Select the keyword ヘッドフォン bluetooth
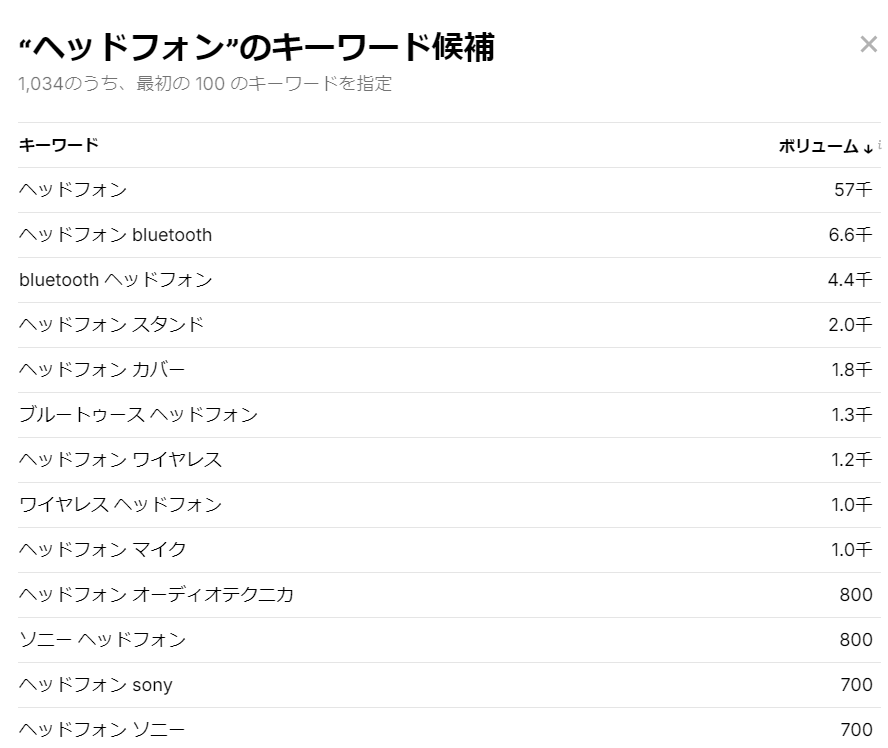 tap(113, 234)
